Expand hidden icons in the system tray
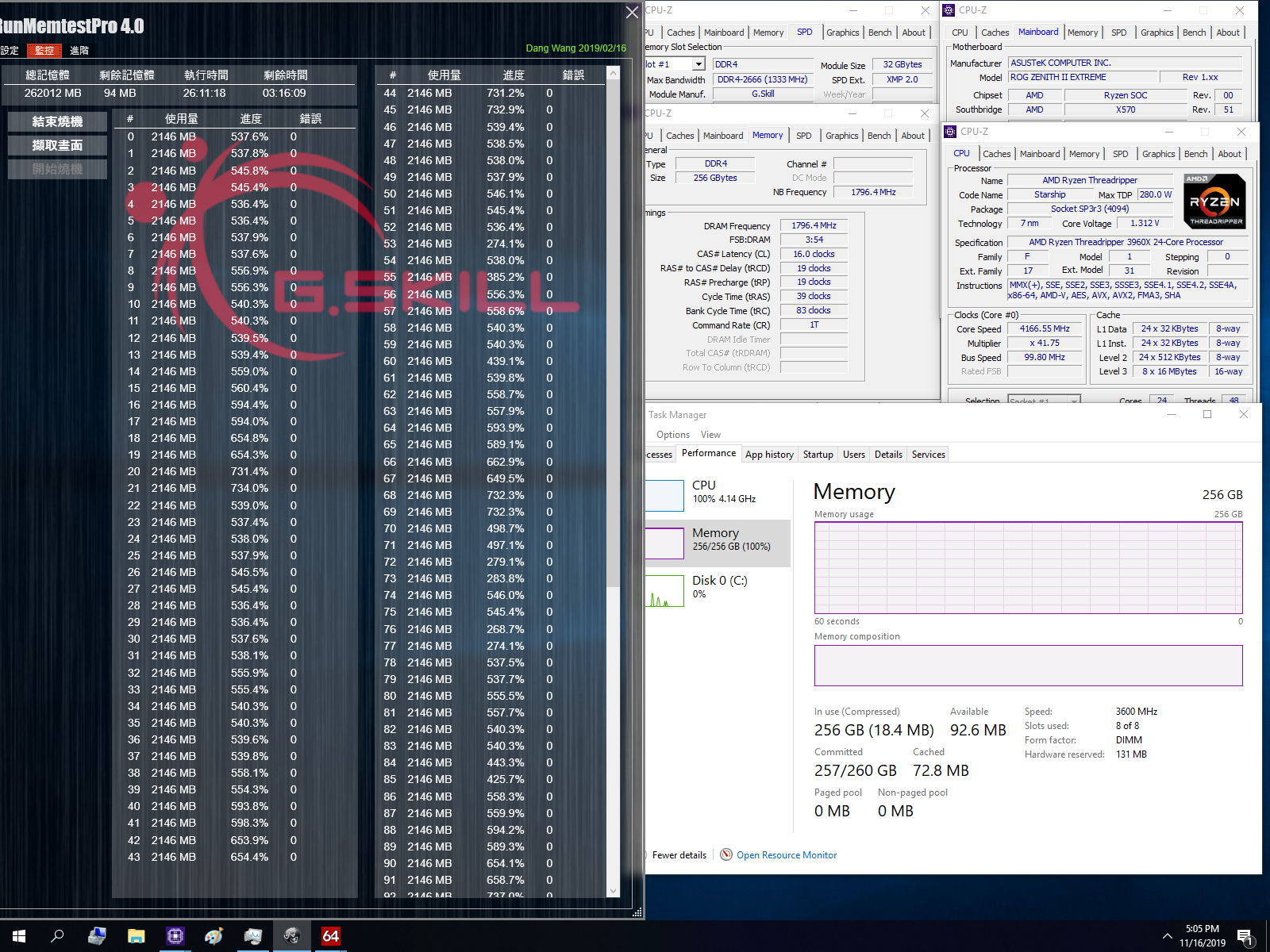The image size is (1270, 952). pyautogui.click(x=1168, y=936)
